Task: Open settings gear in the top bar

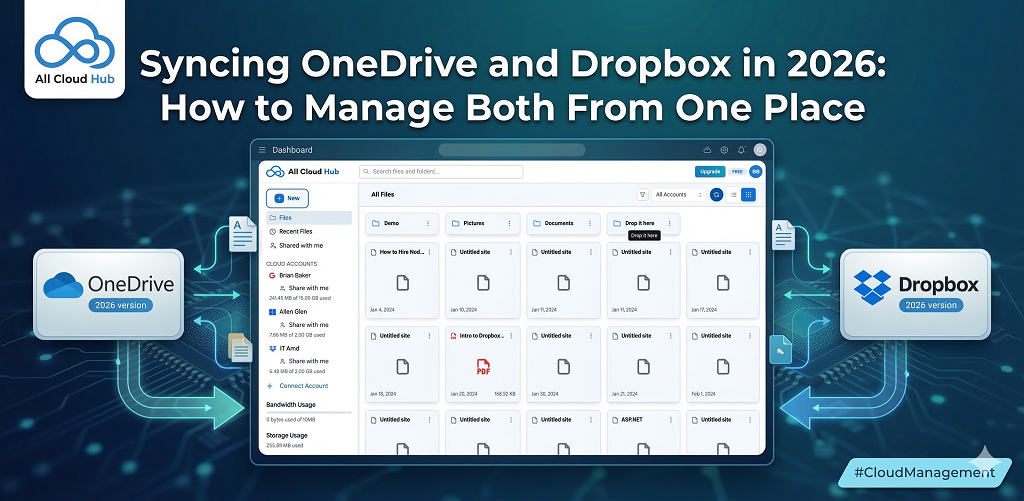Action: (724, 150)
